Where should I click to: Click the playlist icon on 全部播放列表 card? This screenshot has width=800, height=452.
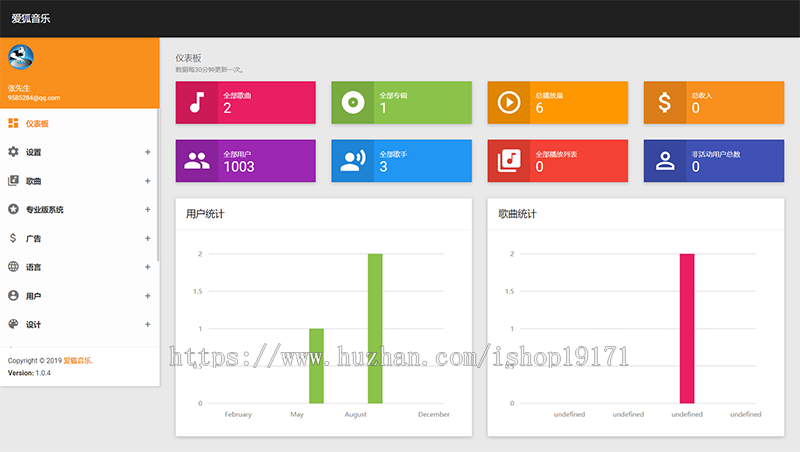pyautogui.click(x=509, y=161)
